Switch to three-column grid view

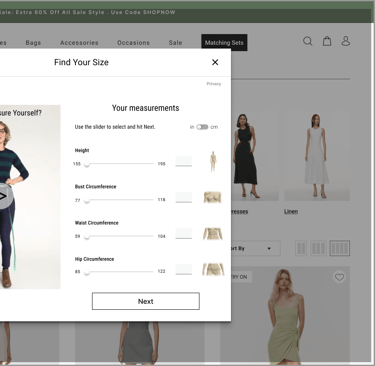point(318,248)
